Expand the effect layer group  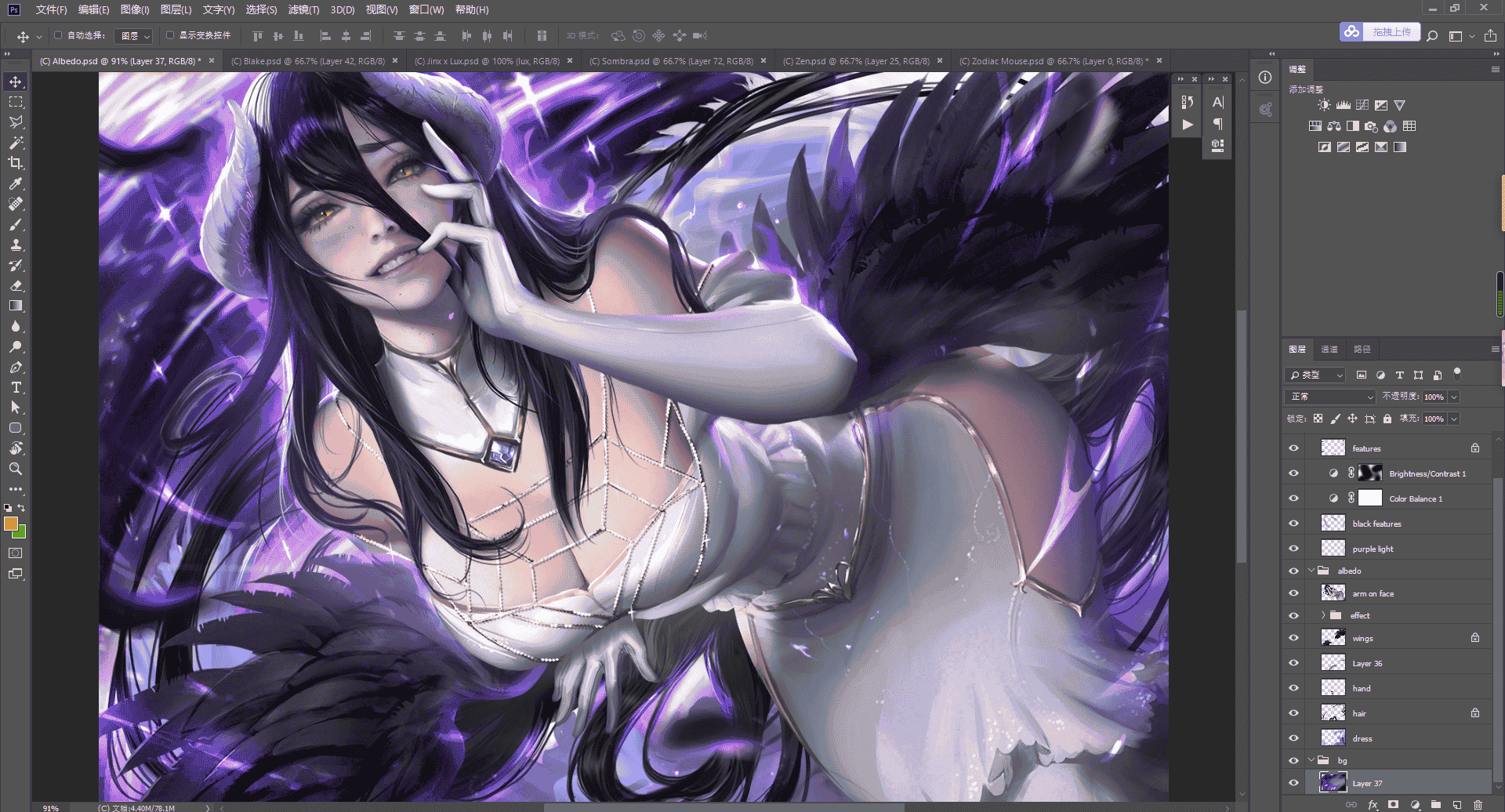coord(1324,615)
